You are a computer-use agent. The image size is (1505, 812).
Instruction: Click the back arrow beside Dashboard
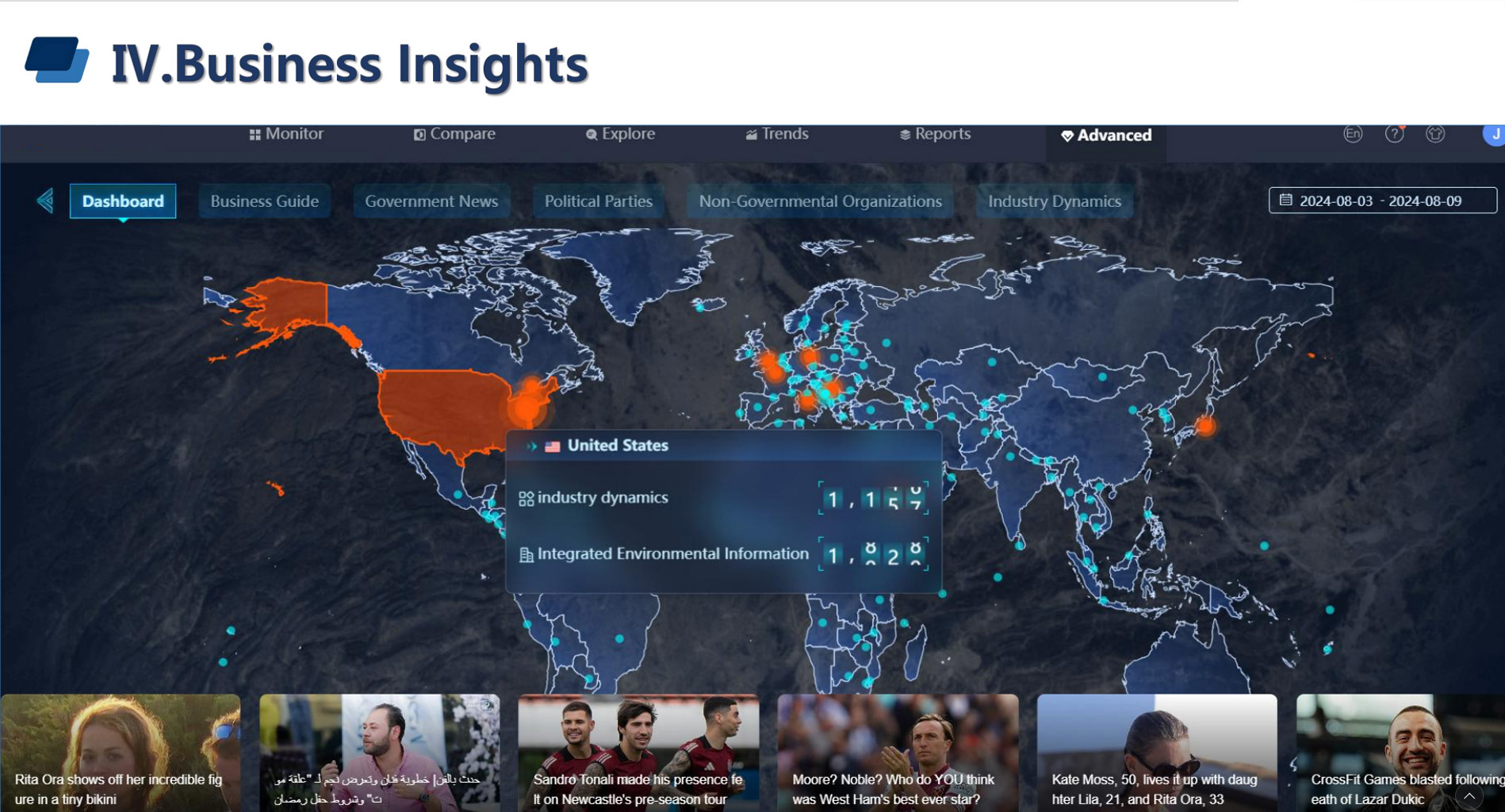pyautogui.click(x=45, y=201)
